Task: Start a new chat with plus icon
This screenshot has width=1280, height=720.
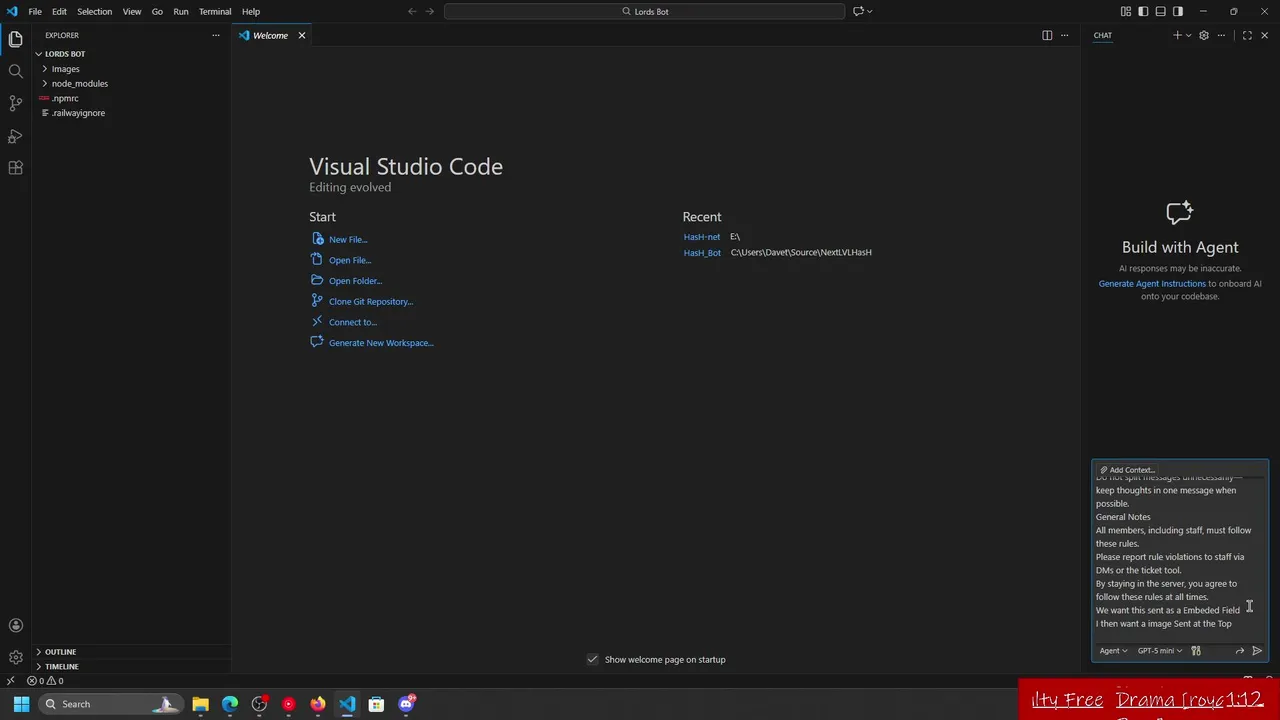Action: (1176, 35)
